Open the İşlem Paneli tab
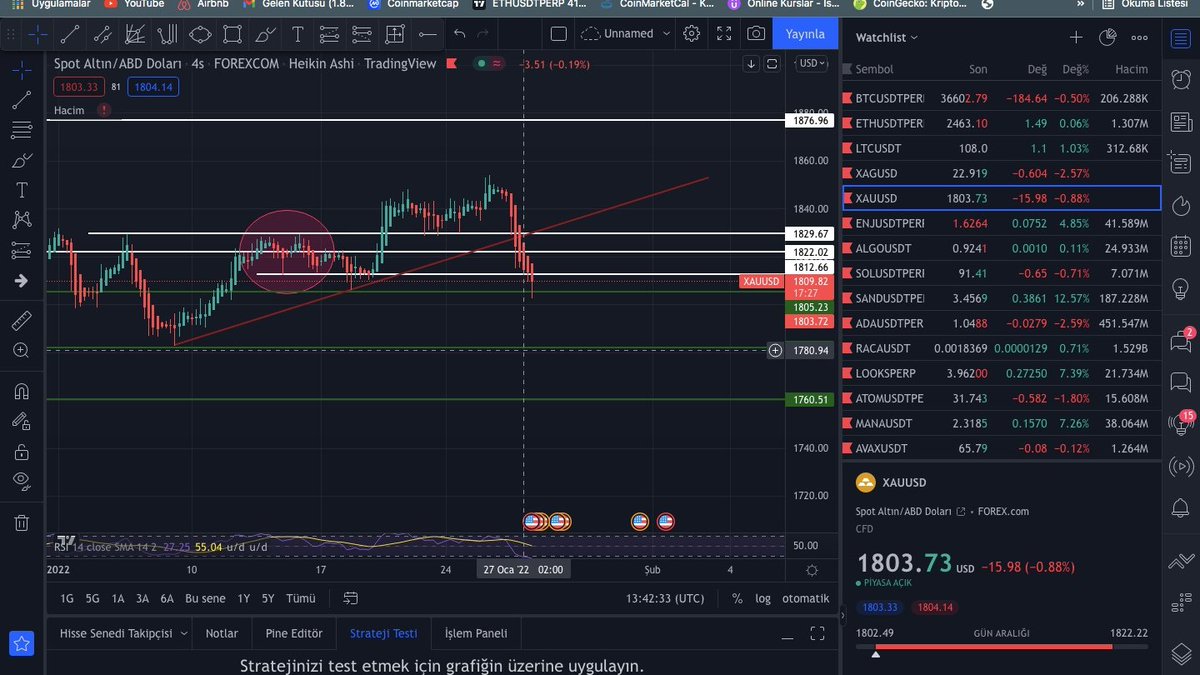This screenshot has width=1200, height=675. (476, 634)
